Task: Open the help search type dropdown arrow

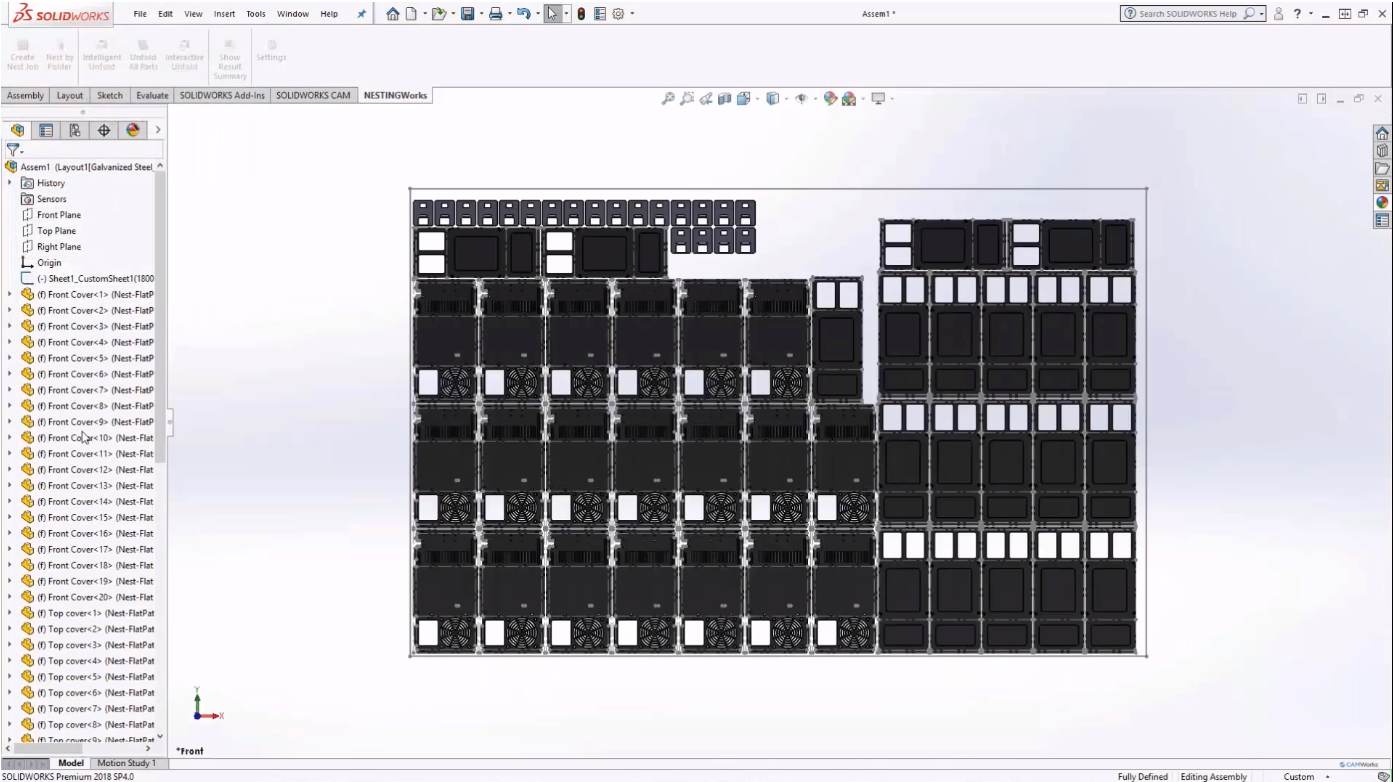Action: (x=1262, y=14)
